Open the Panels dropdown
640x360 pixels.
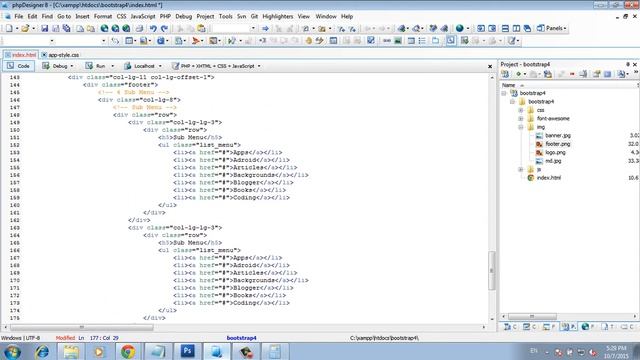point(551,28)
